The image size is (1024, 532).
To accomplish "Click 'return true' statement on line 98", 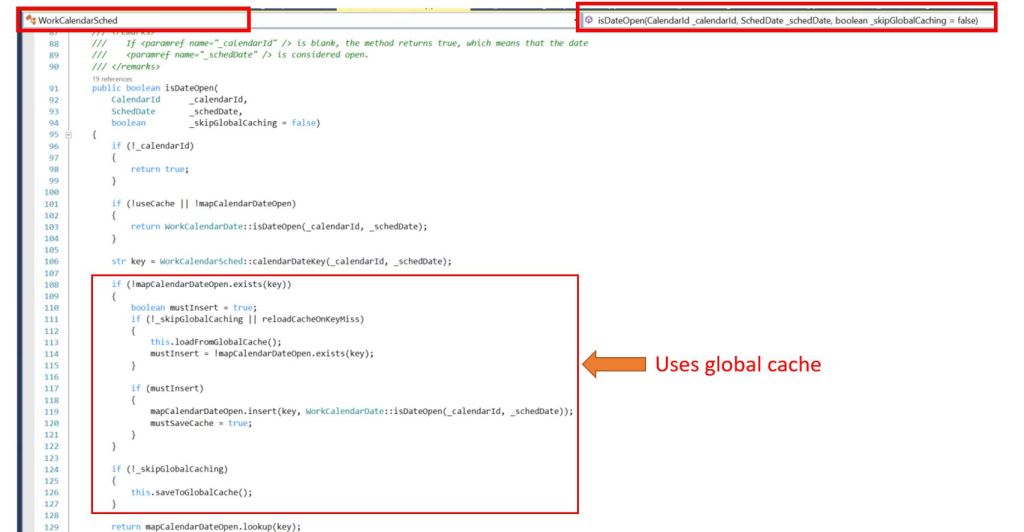I will tap(158, 169).
